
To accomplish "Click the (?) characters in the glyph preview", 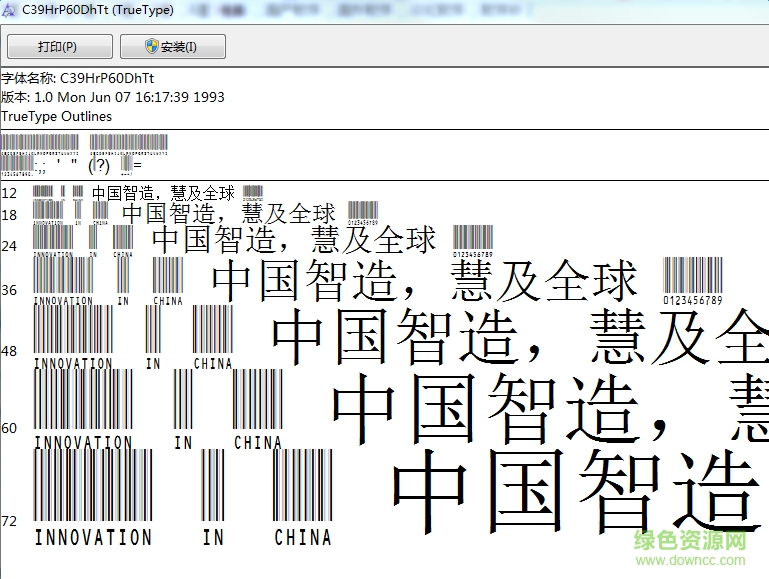I will 99,165.
